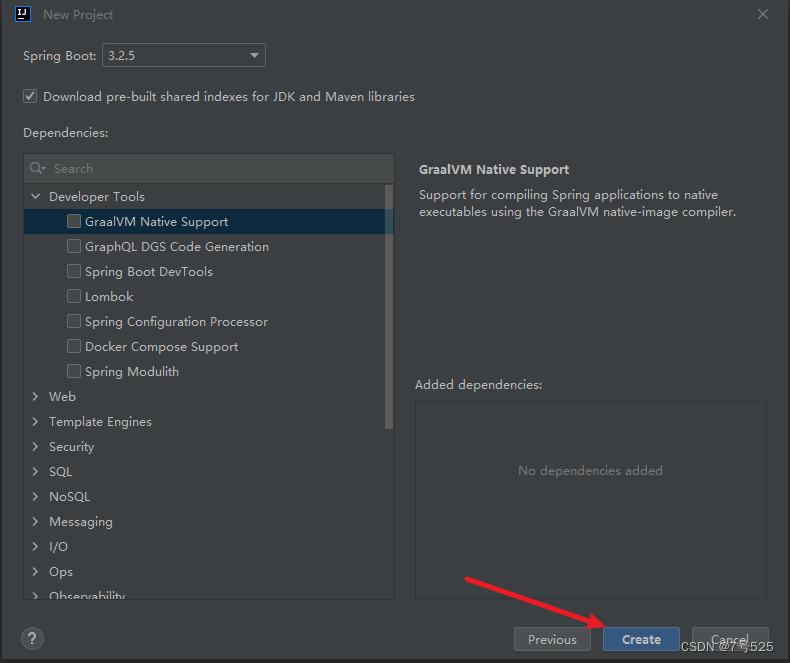Collapse the Developer Tools group

point(35,196)
